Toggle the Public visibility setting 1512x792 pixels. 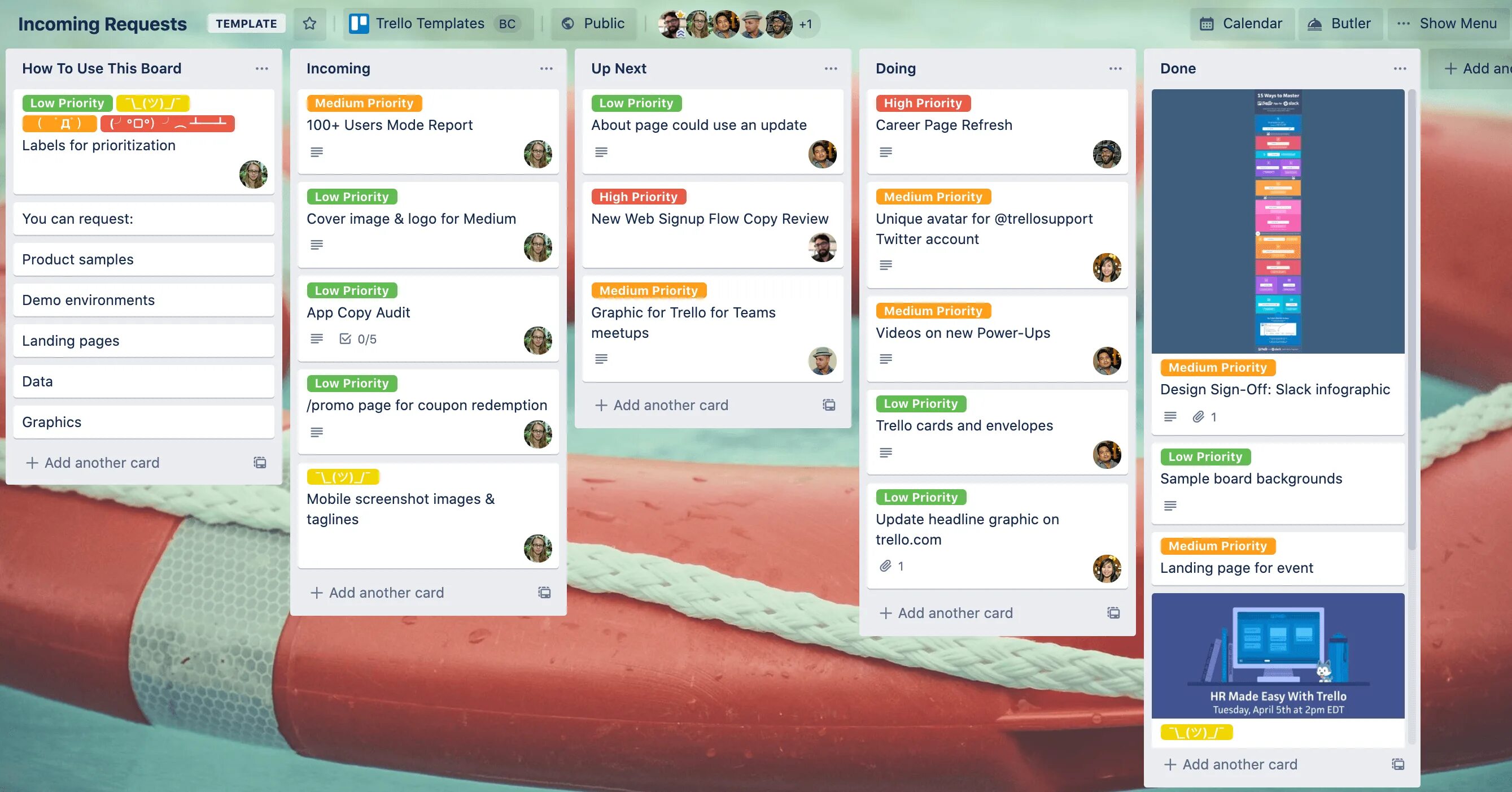(593, 22)
